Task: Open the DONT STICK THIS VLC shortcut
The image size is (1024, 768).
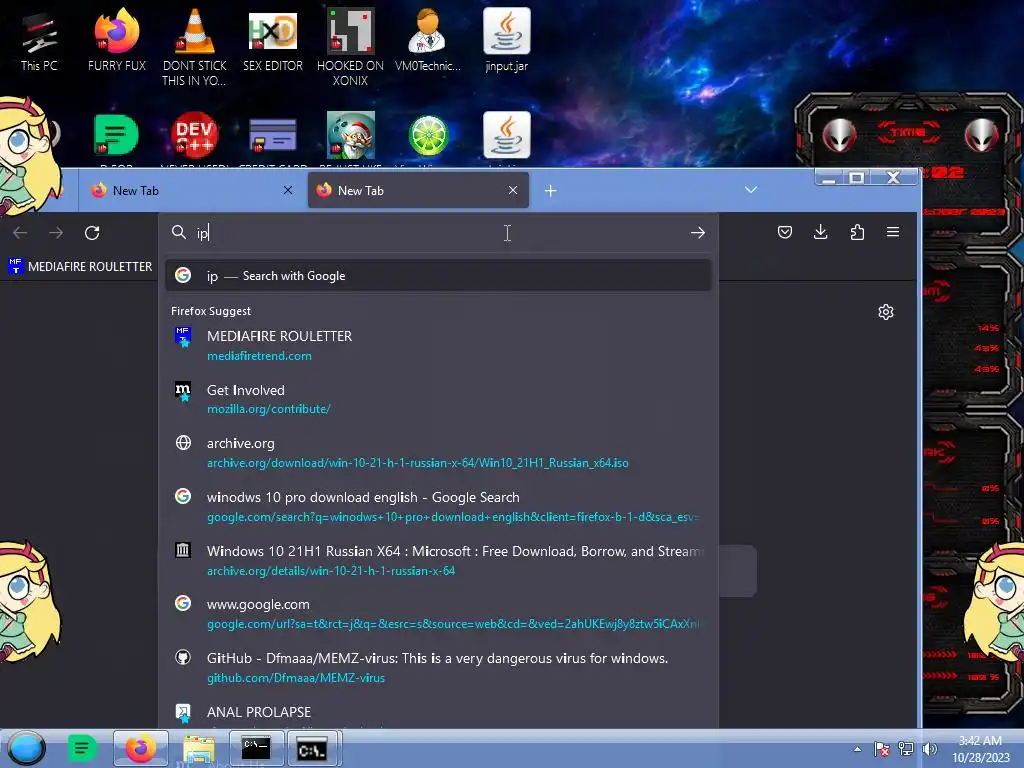Action: [x=195, y=47]
